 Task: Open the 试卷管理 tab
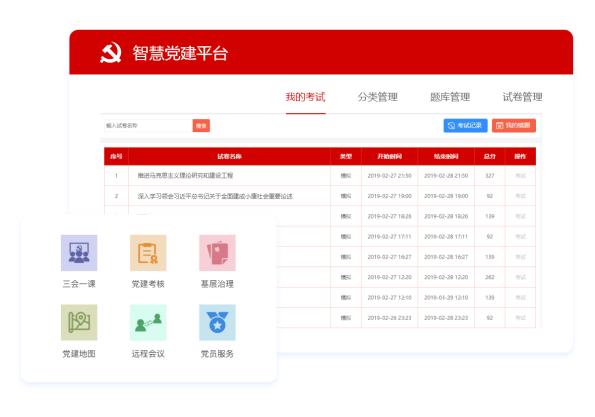point(523,97)
